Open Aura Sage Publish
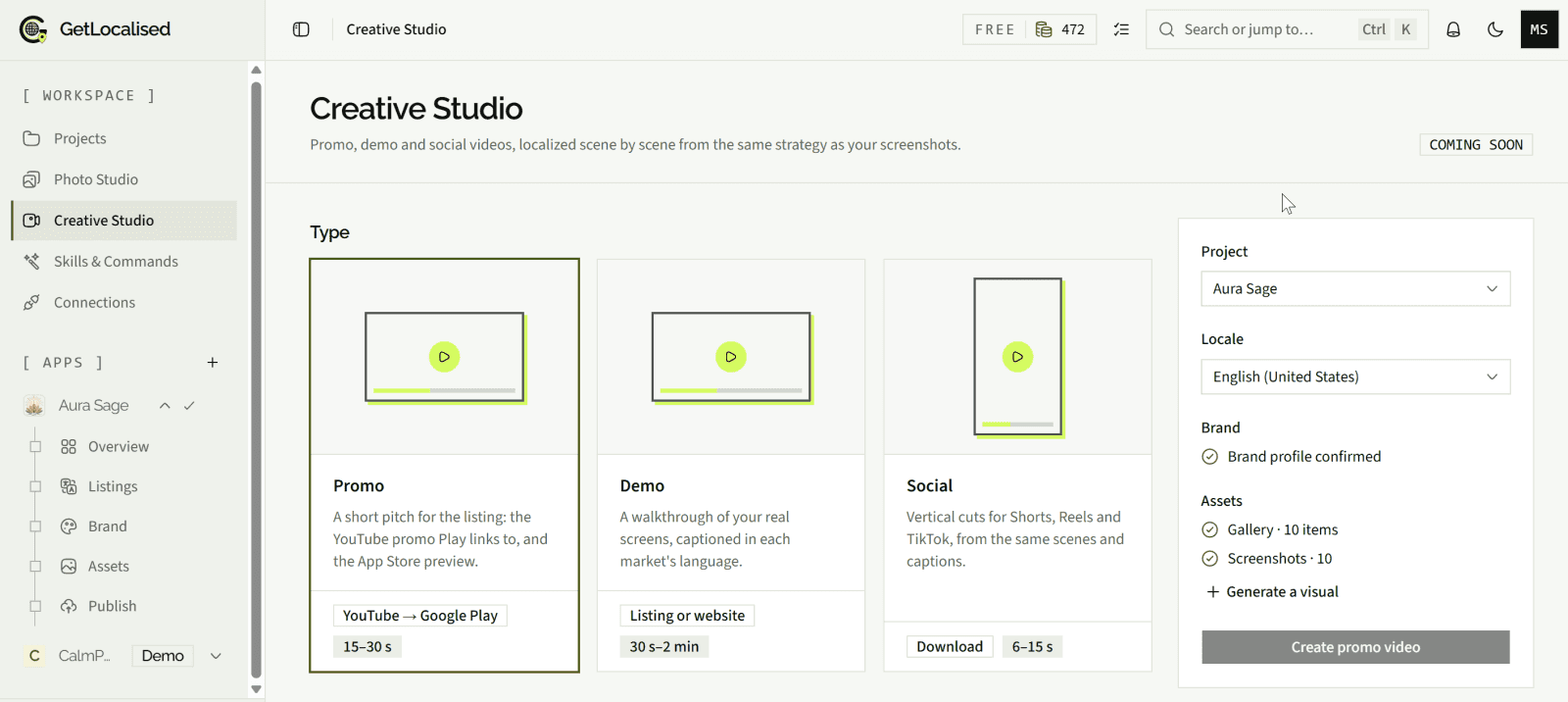Image resolution: width=1568 pixels, height=702 pixels. click(x=113, y=606)
